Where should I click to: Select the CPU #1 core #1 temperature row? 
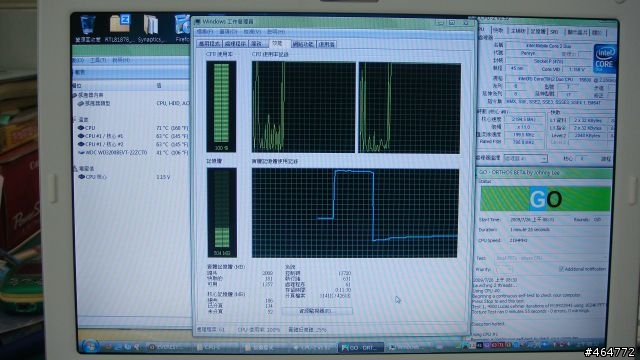coord(133,136)
